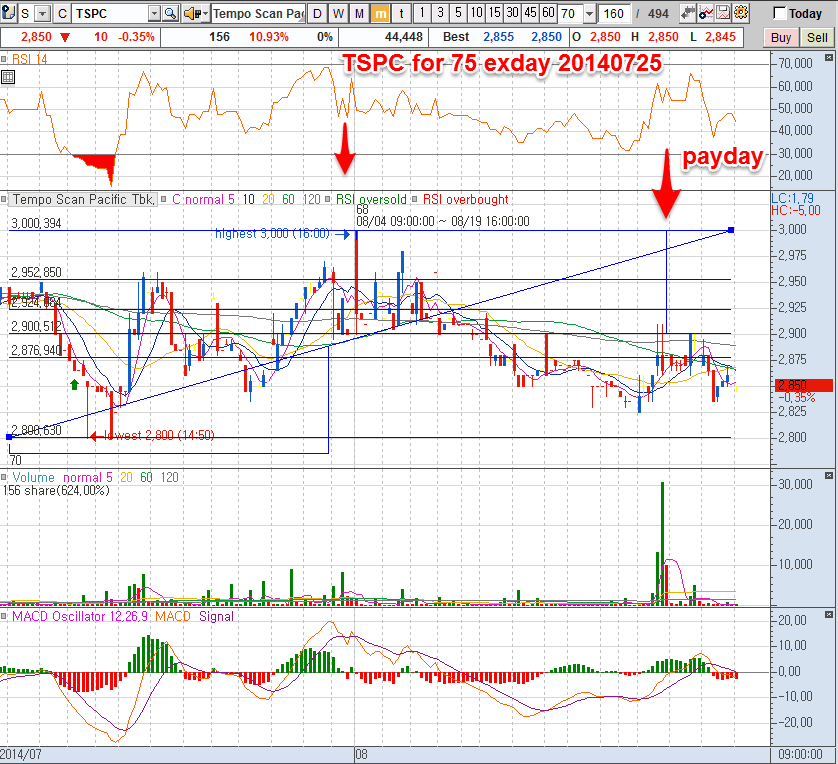Click the '2014/07' date axis label
838x764 pixels.
pyautogui.click(x=21, y=754)
